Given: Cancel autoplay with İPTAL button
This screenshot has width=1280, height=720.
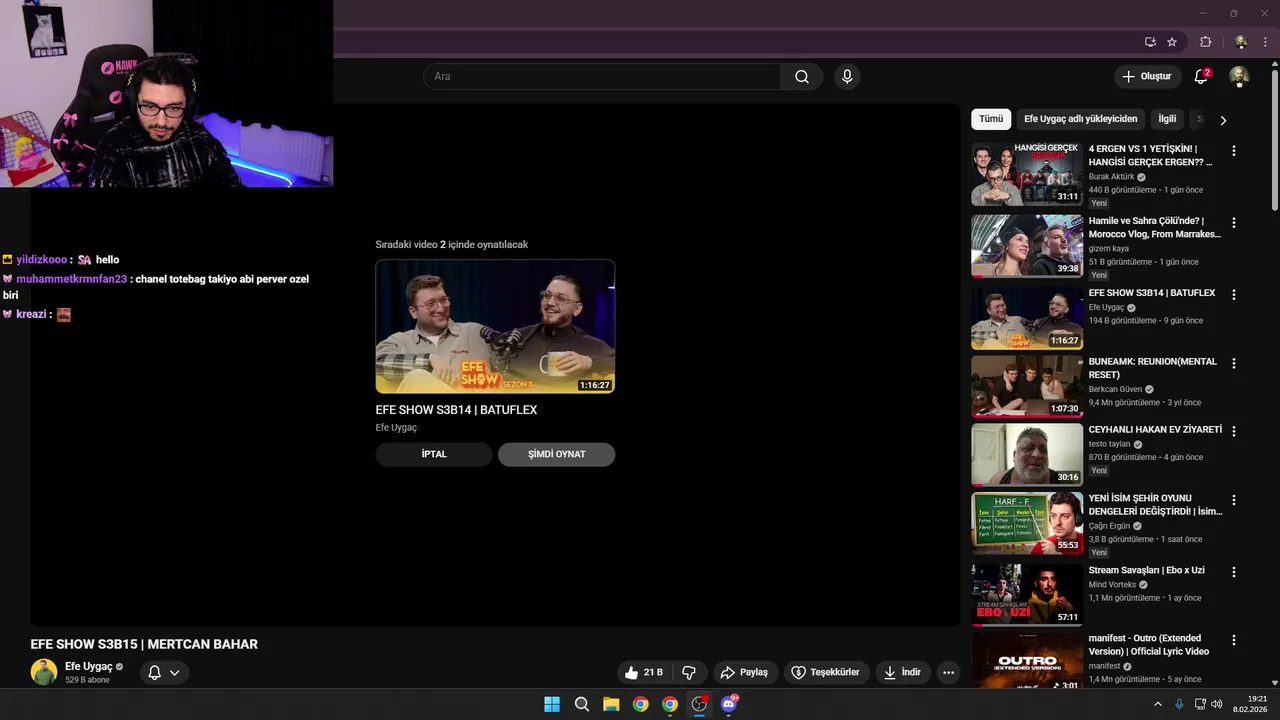Looking at the screenshot, I should click(x=434, y=454).
